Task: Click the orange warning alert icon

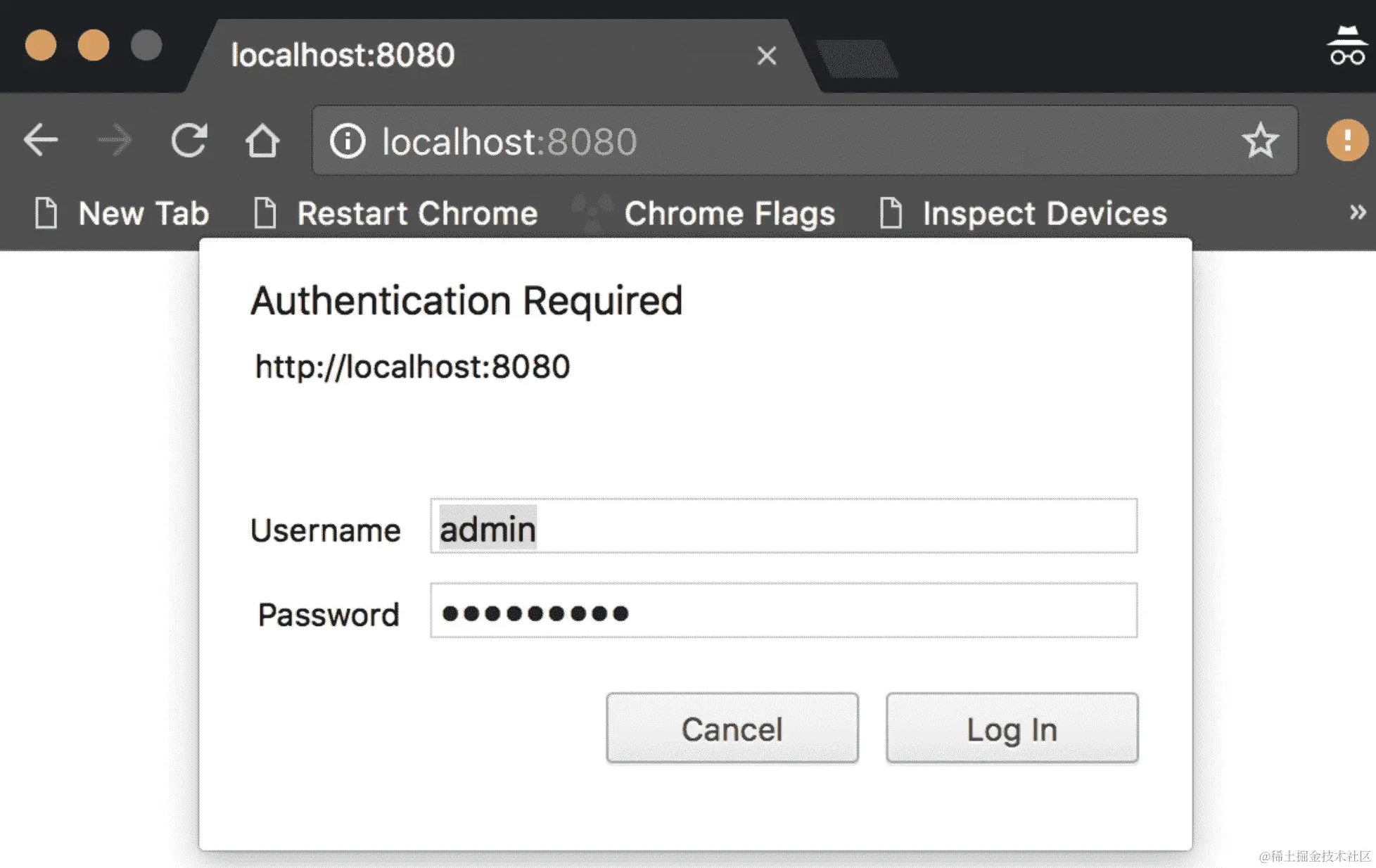Action: pyautogui.click(x=1346, y=140)
